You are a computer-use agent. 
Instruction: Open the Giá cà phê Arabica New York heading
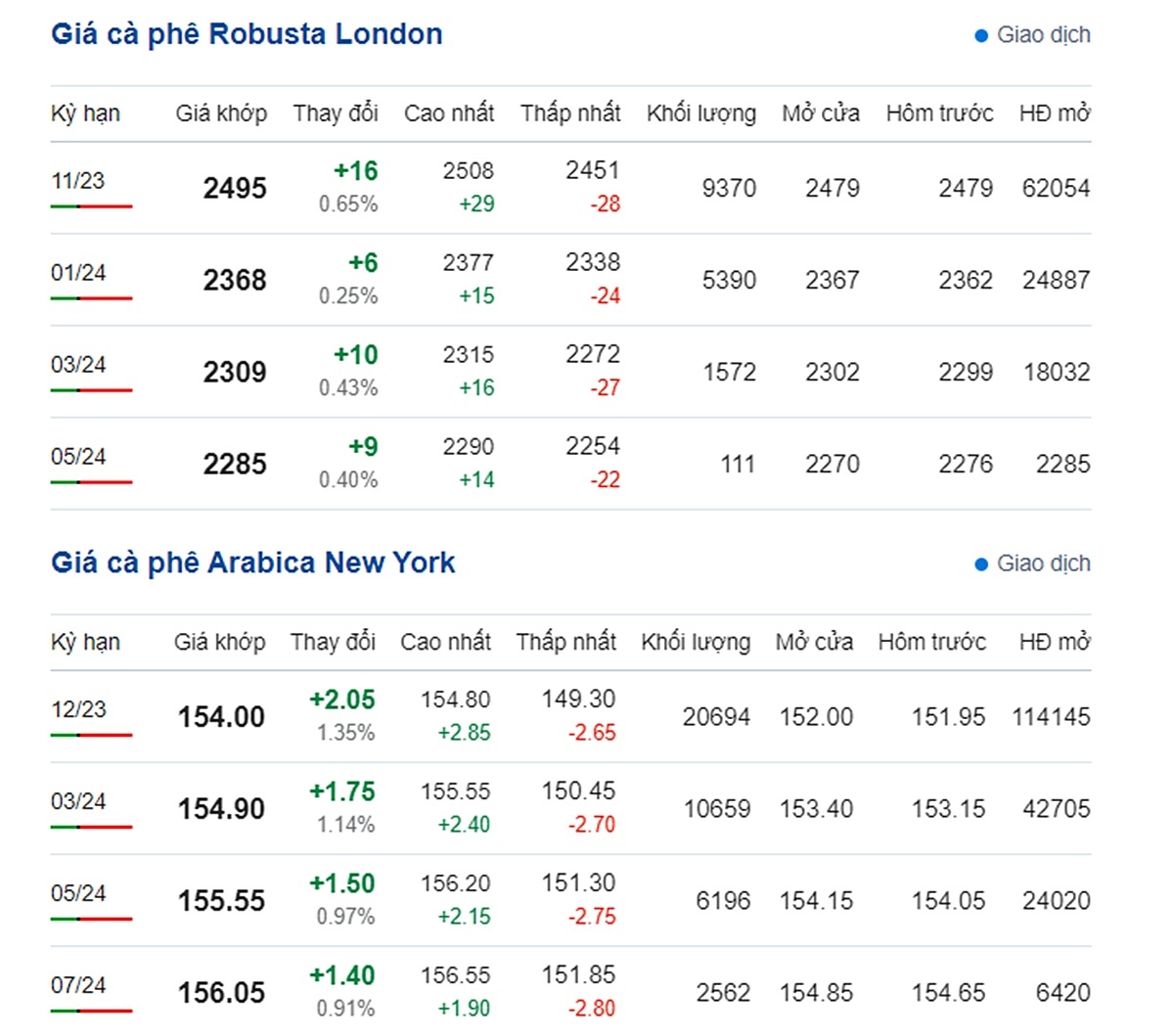tap(252, 563)
